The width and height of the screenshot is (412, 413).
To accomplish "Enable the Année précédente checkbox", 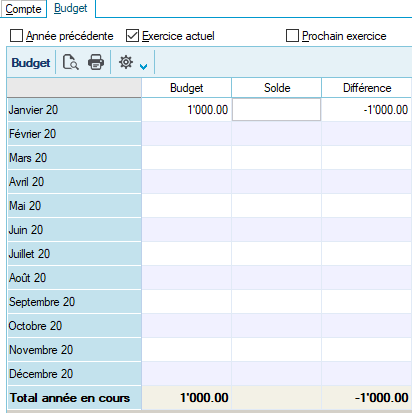I will coord(16,36).
